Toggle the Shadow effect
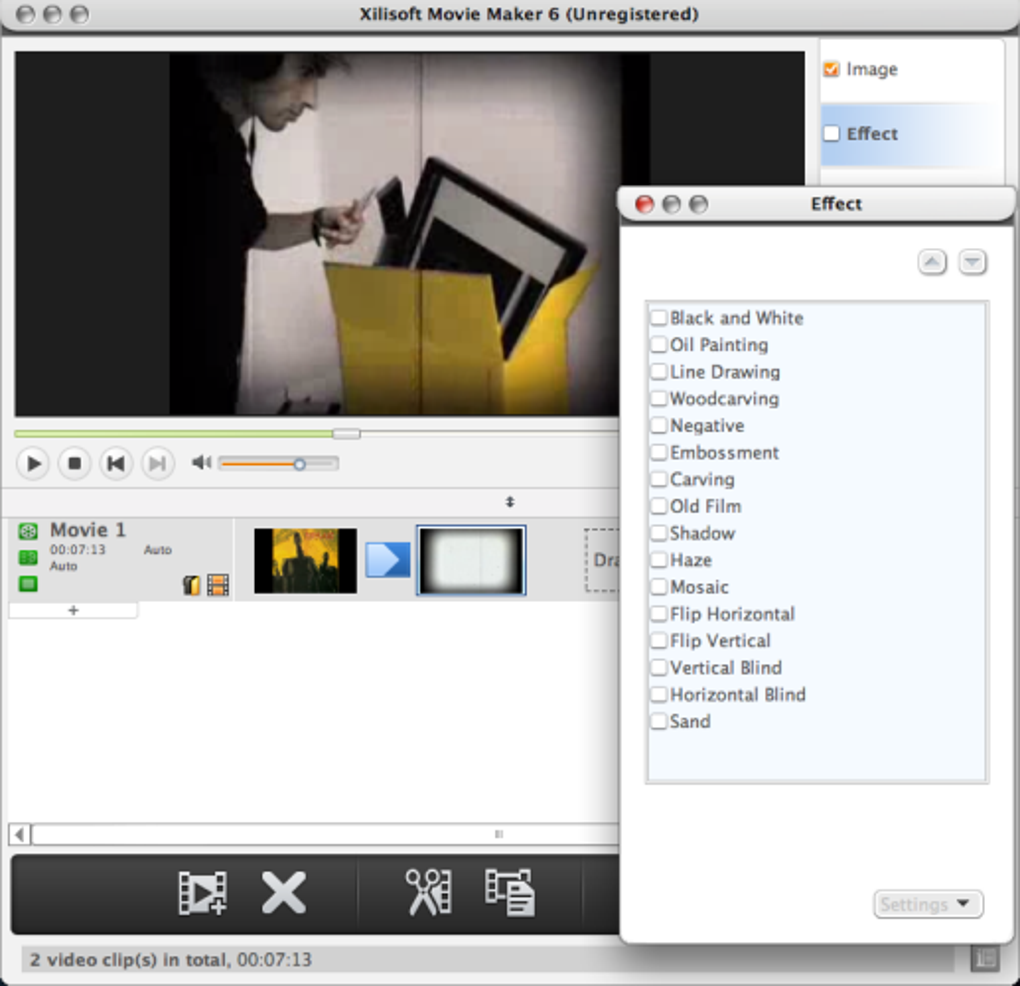 tap(659, 533)
